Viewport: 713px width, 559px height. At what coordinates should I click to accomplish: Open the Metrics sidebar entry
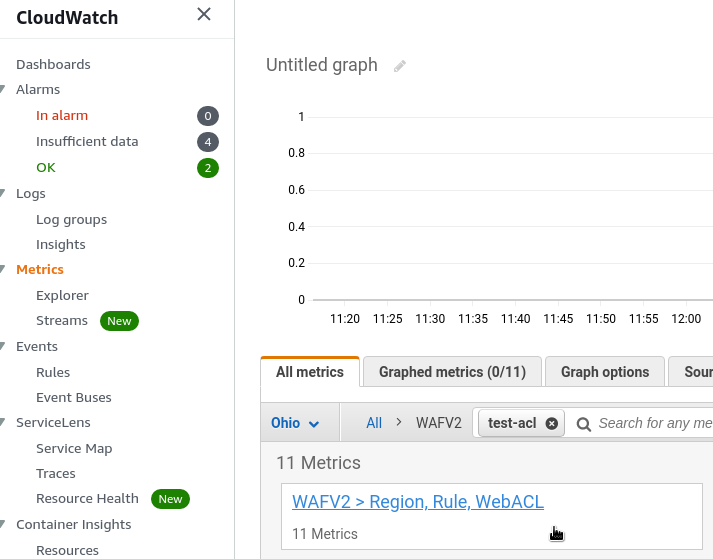40,269
